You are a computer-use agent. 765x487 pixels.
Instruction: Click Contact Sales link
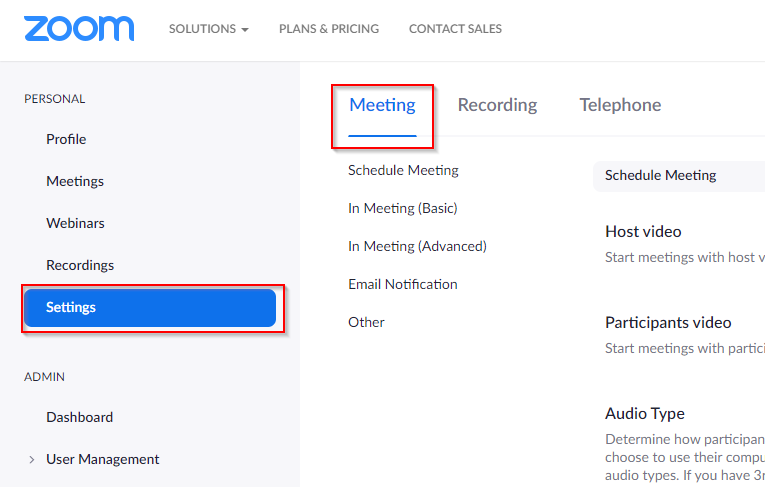(455, 29)
